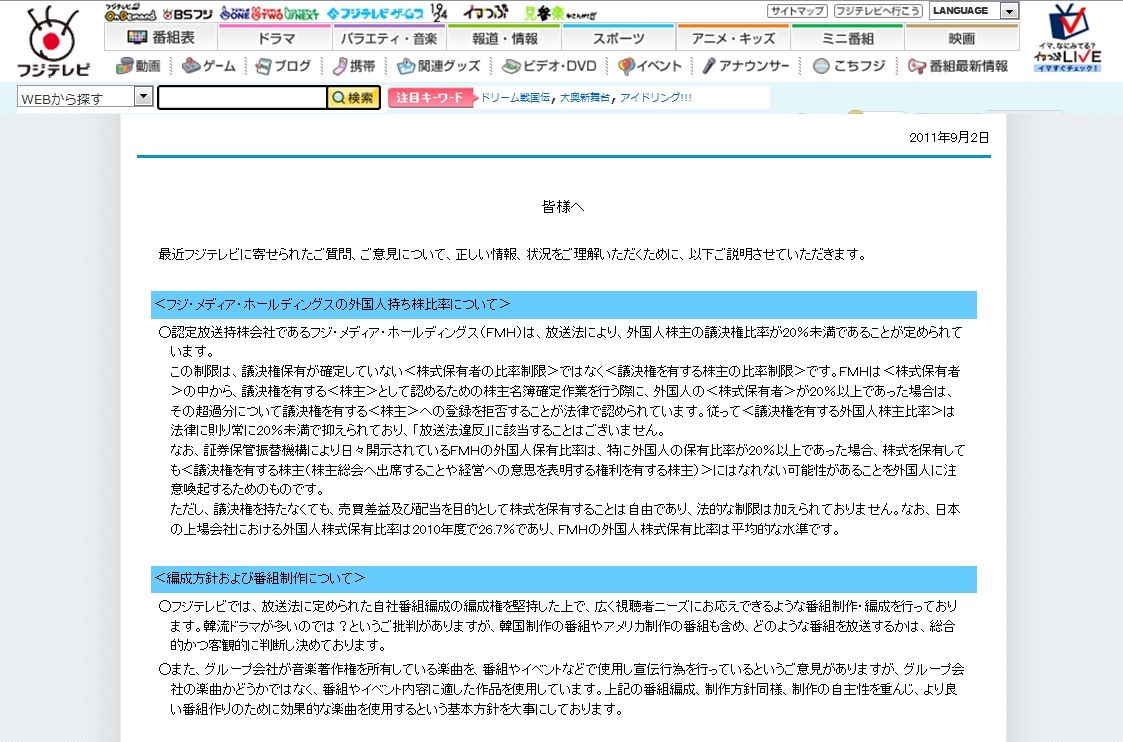Click the 1924 logo

pos(439,11)
